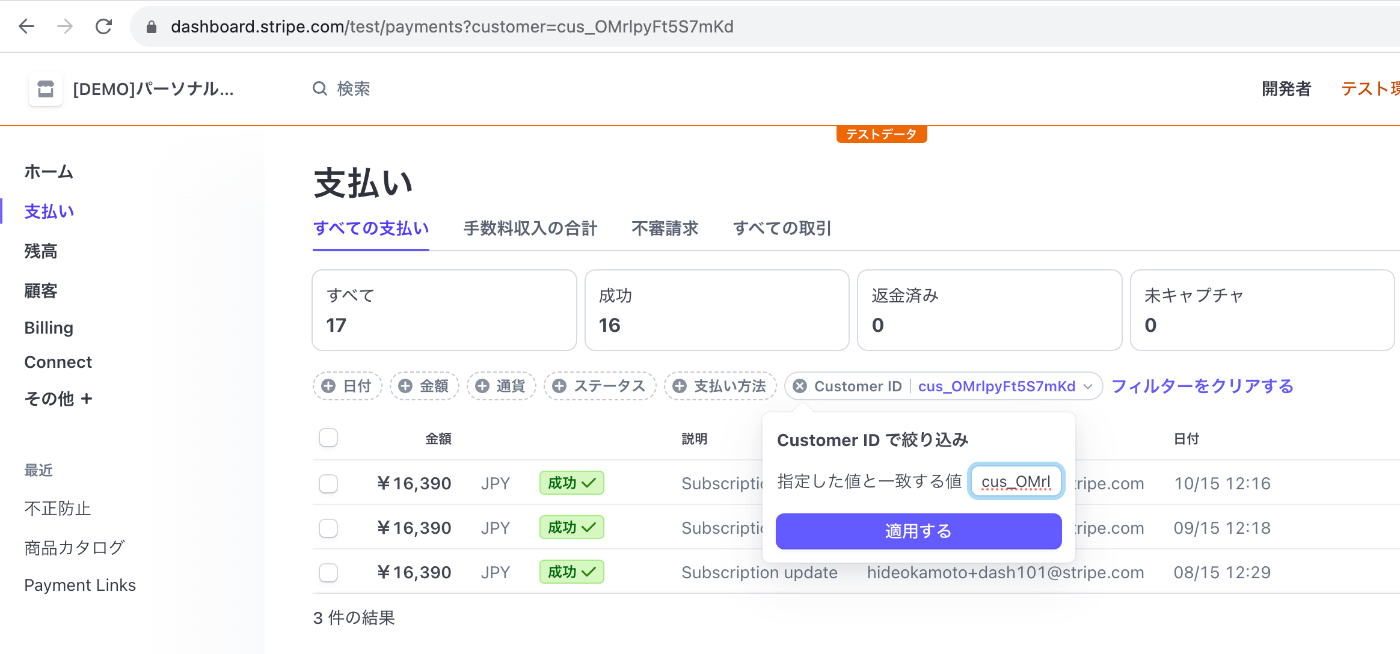
Task: Click the ¥16,390 amount in the 10/15 row
Action: point(414,484)
